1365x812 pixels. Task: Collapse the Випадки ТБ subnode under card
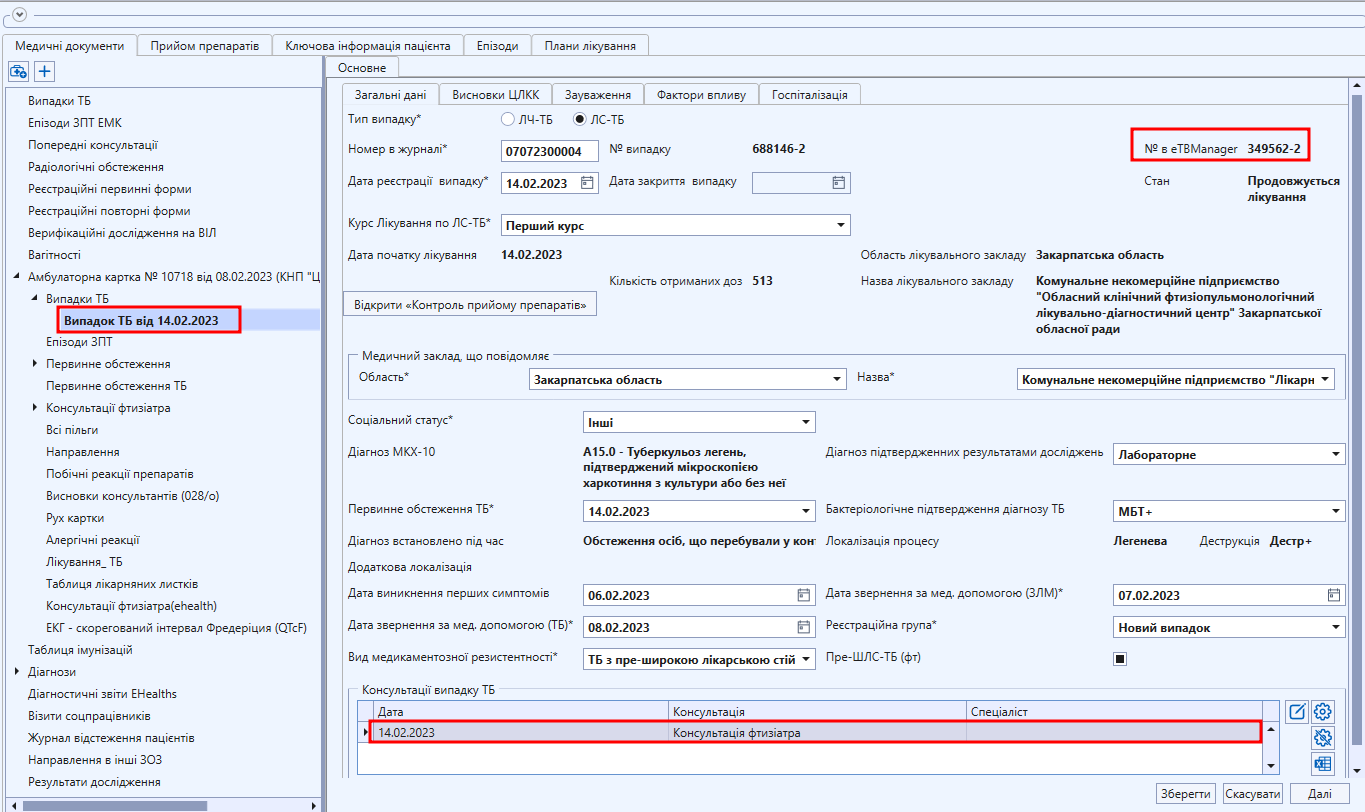click(35, 299)
